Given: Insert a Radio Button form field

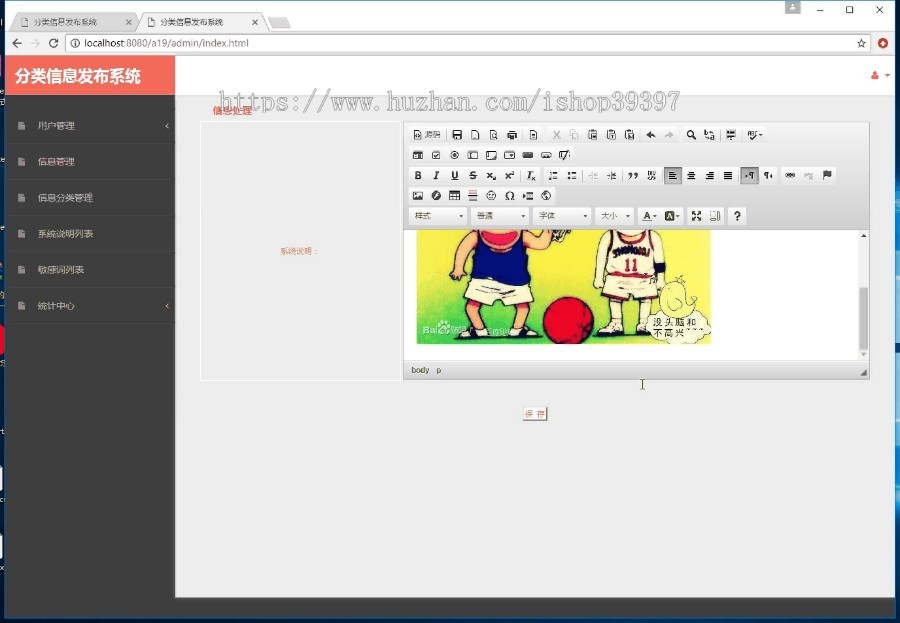Looking at the screenshot, I should pyautogui.click(x=455, y=155).
